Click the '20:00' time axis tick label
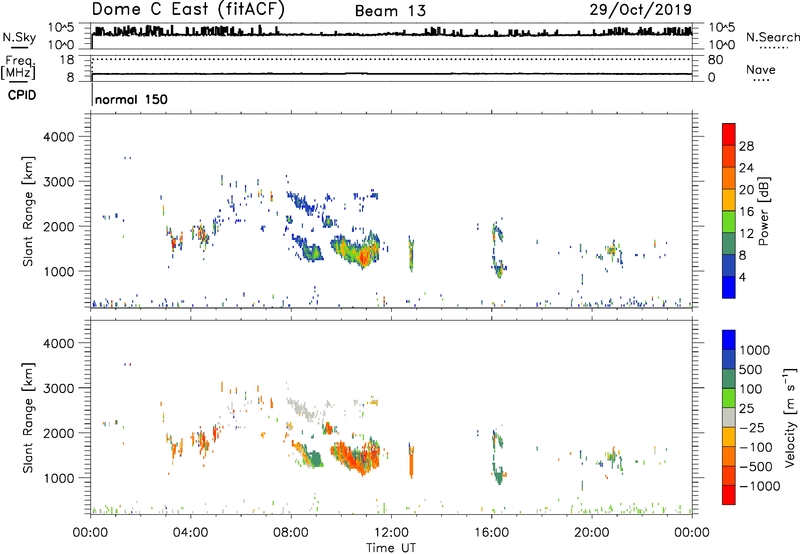 click(x=591, y=533)
